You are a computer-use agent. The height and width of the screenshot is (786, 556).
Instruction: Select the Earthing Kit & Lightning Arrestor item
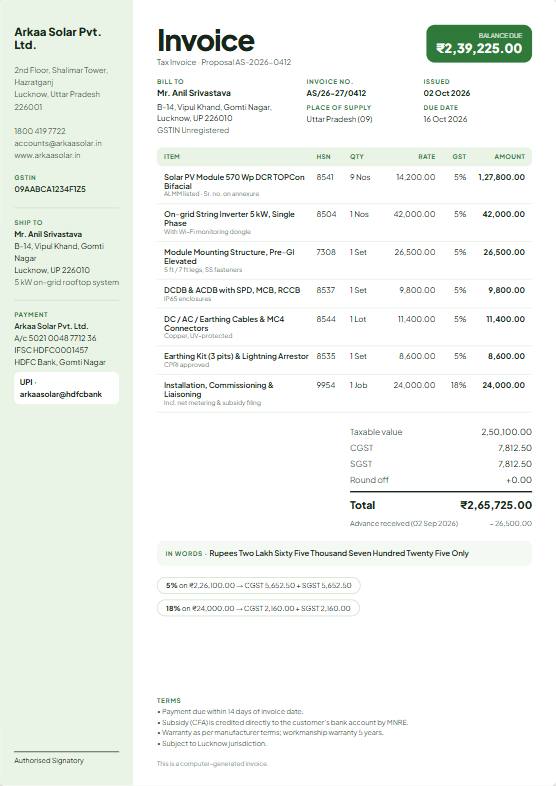click(236, 356)
